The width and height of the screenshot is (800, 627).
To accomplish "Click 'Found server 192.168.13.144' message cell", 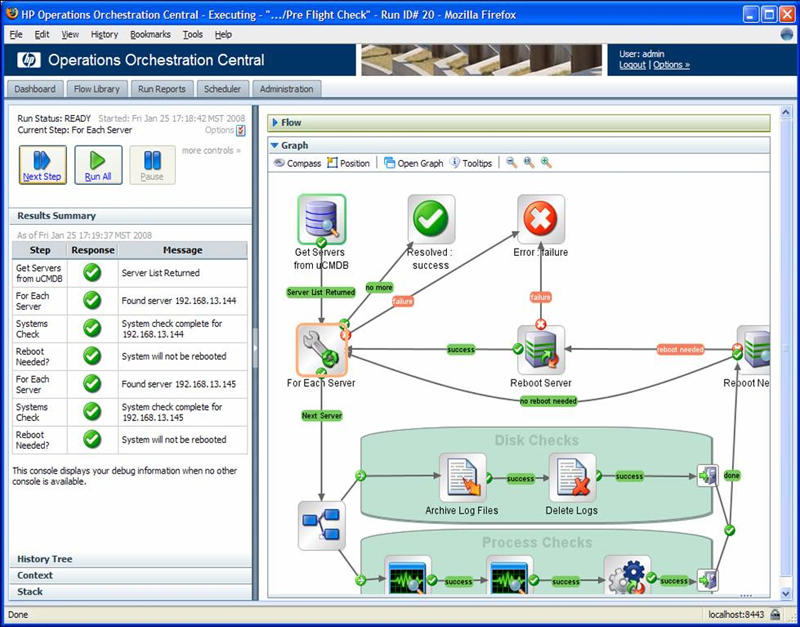I will 183,301.
